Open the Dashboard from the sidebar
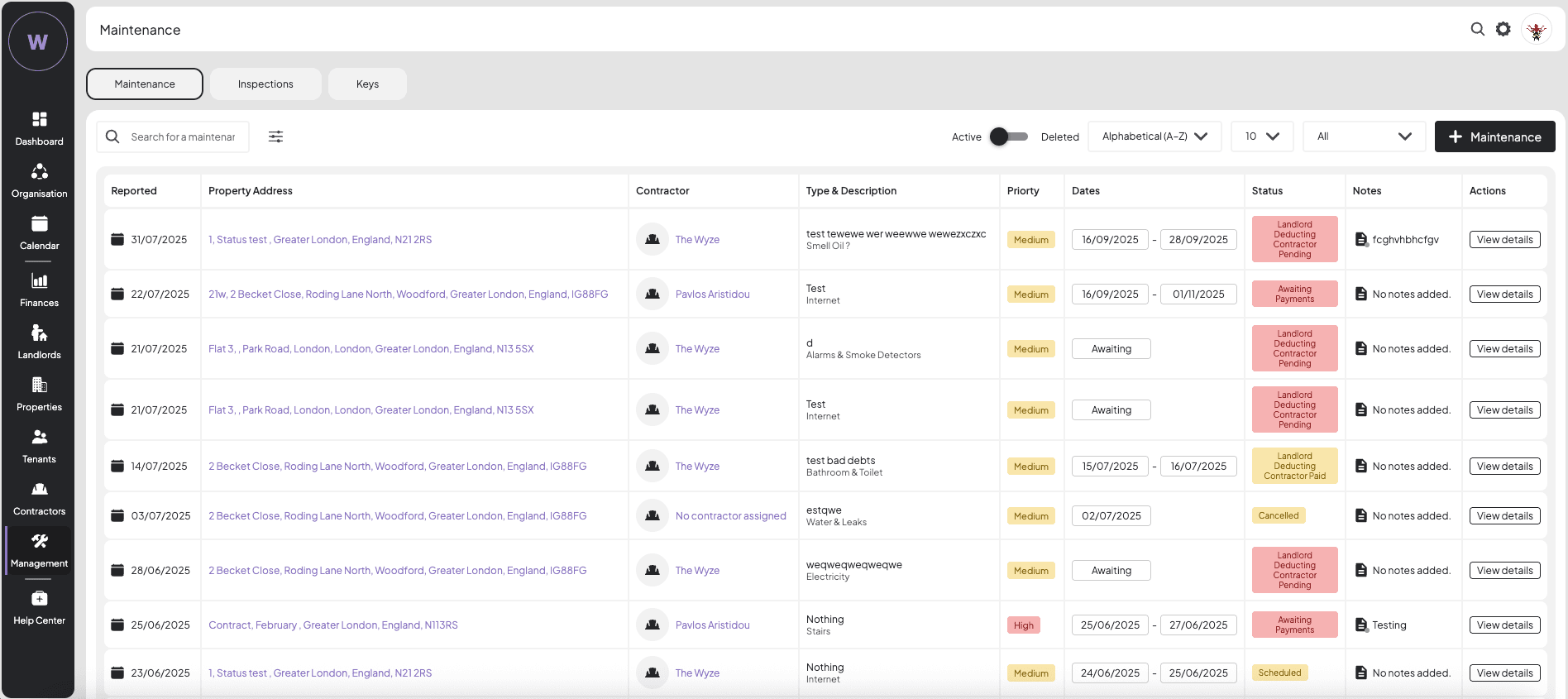The width and height of the screenshot is (1568, 699). (x=39, y=128)
